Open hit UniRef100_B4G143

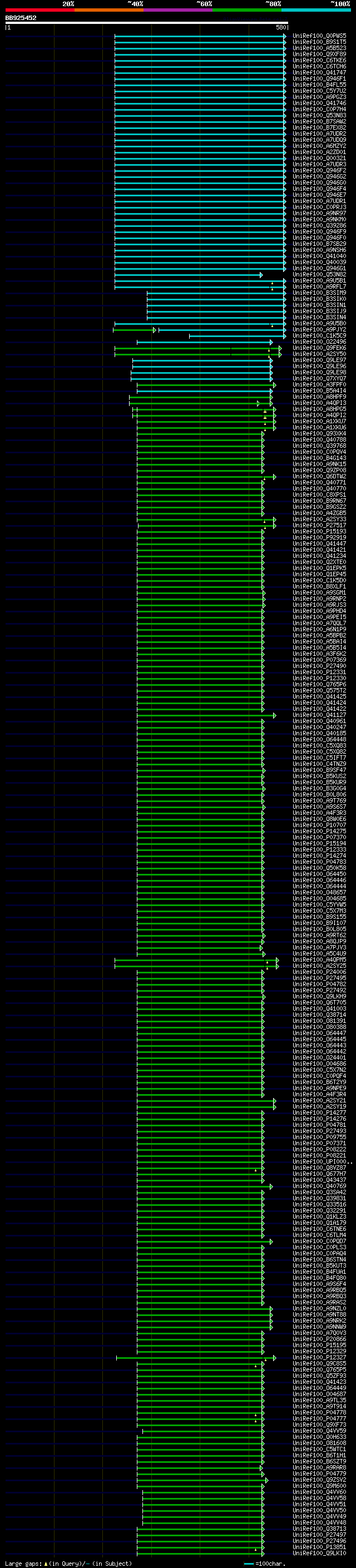pos(319,458)
